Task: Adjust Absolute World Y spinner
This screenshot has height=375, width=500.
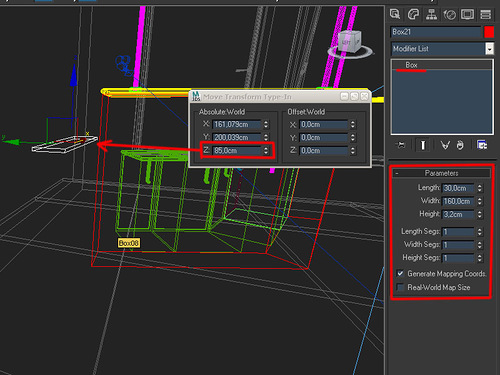Action: [266, 137]
